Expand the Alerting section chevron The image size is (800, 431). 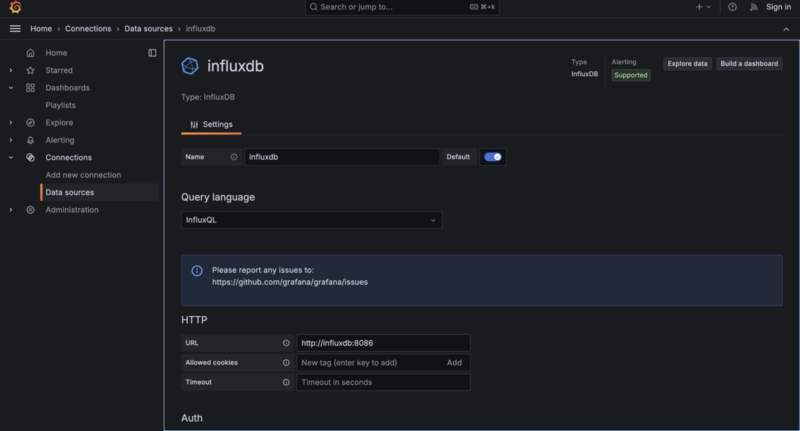point(11,140)
